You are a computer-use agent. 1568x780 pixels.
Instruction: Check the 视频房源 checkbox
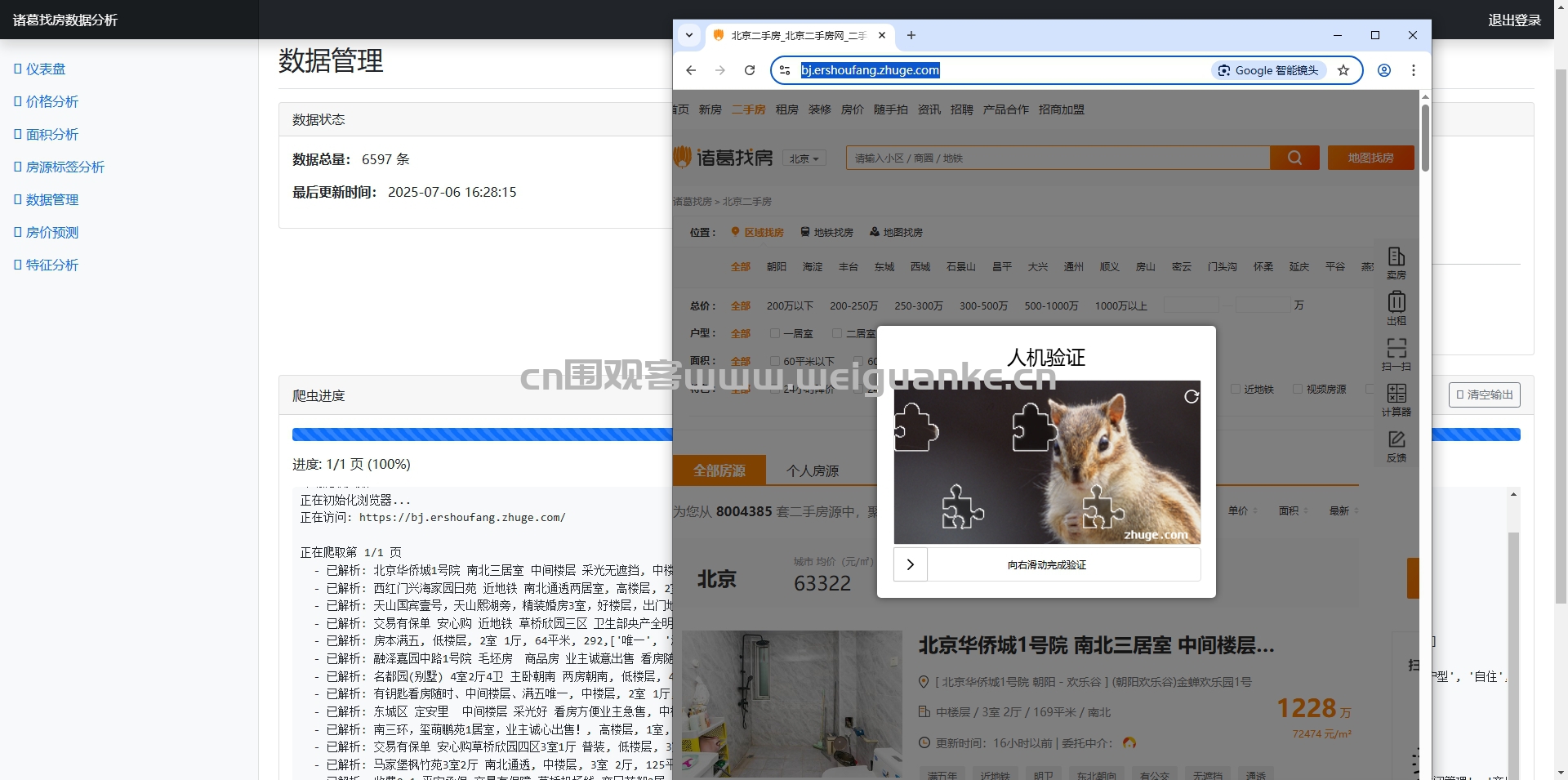coord(1298,389)
